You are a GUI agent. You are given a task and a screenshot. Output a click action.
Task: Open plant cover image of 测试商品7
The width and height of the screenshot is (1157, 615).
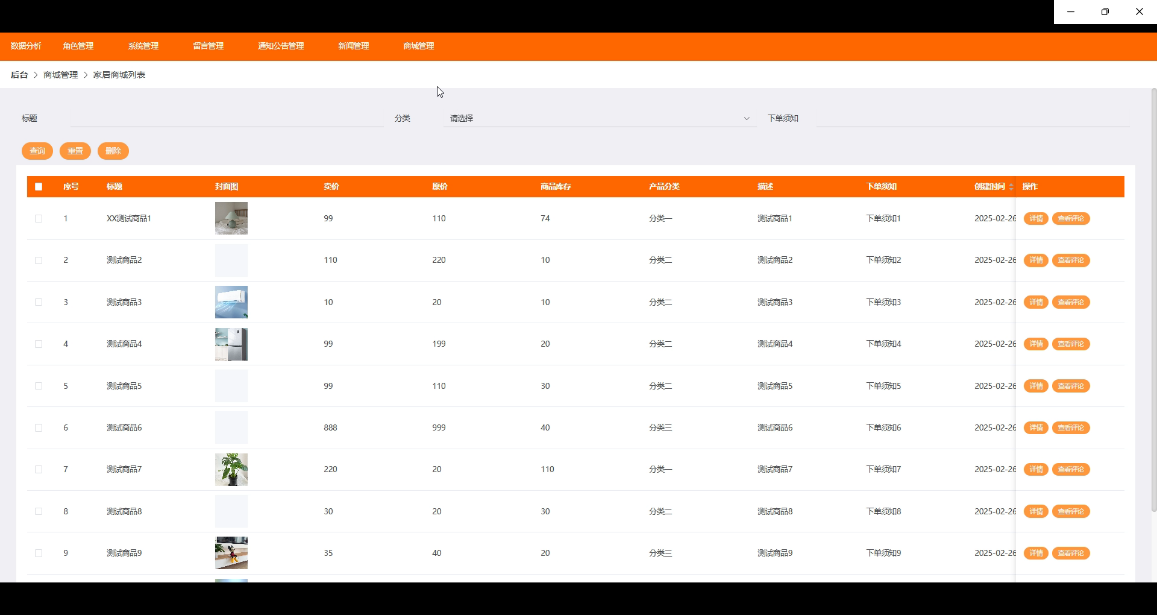click(x=231, y=469)
